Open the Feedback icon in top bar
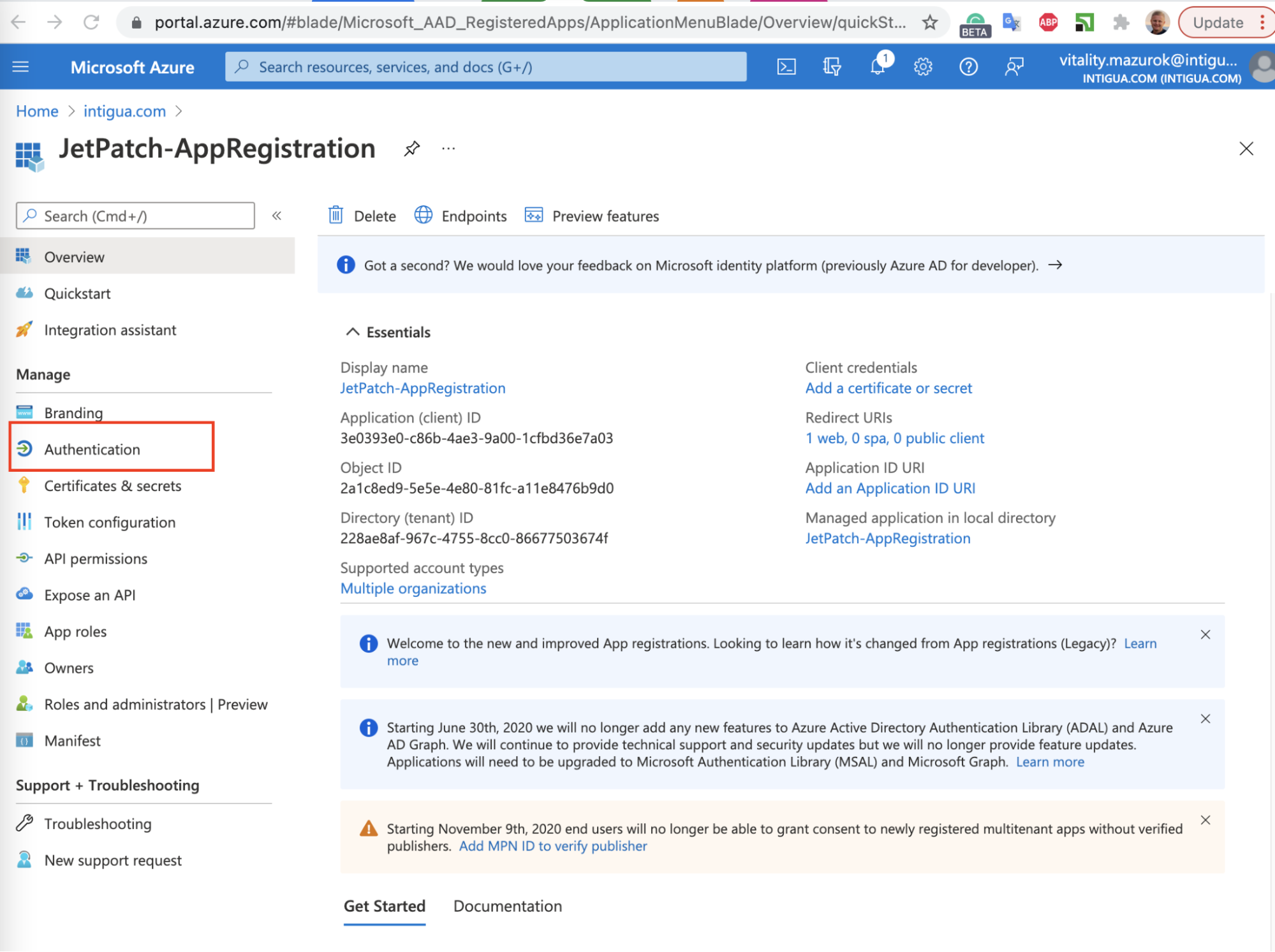1275x952 pixels. pos(1013,66)
